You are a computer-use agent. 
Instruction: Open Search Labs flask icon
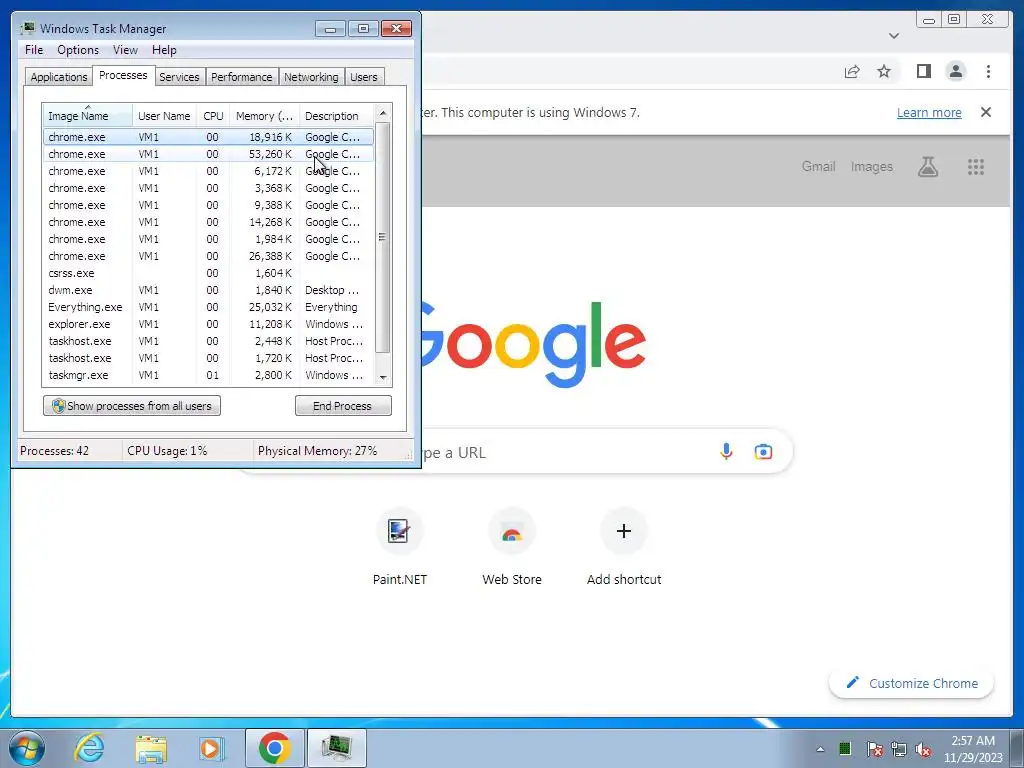pos(927,167)
